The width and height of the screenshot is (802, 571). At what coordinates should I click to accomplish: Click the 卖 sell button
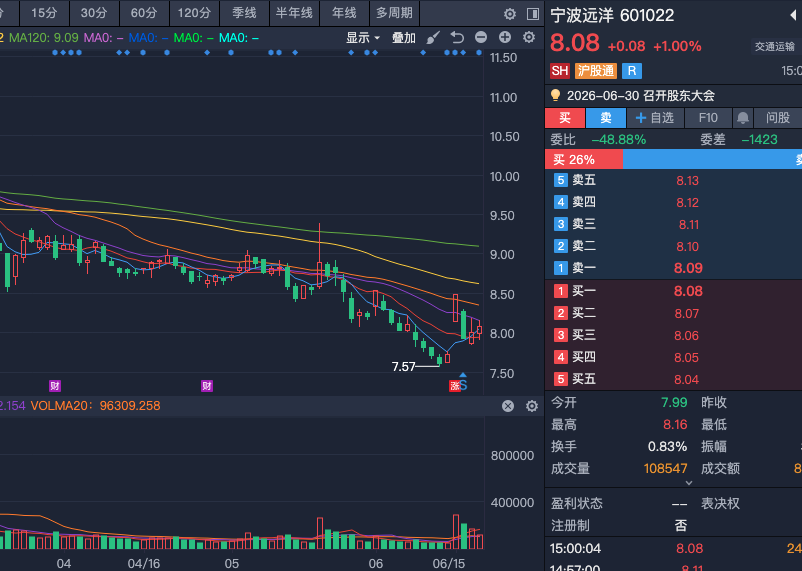pos(606,118)
